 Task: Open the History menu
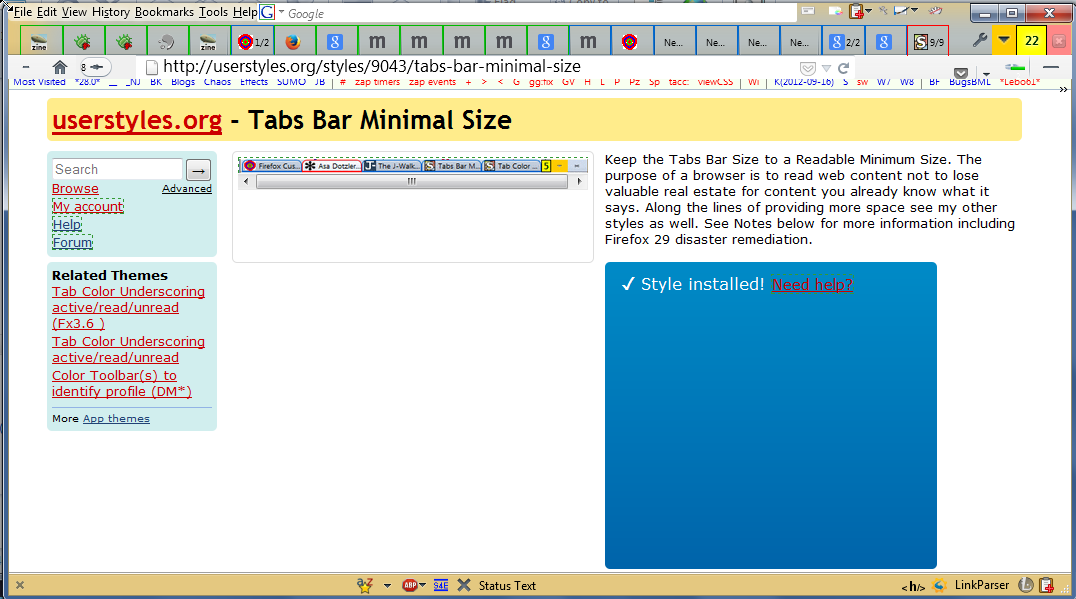[110, 12]
